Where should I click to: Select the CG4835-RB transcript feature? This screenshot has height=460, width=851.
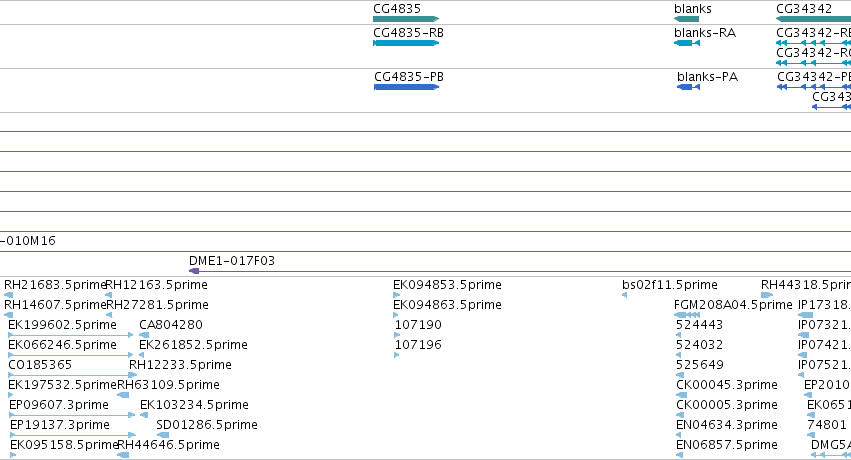click(x=406, y=43)
